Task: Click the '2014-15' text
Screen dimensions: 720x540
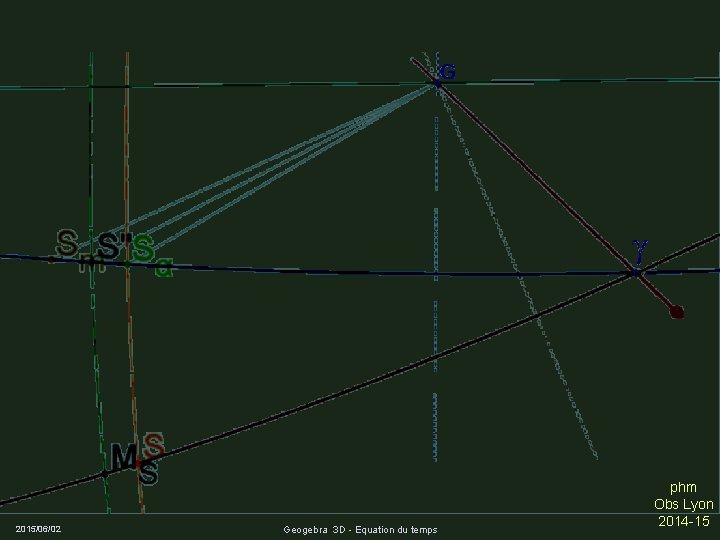Action: (684, 521)
